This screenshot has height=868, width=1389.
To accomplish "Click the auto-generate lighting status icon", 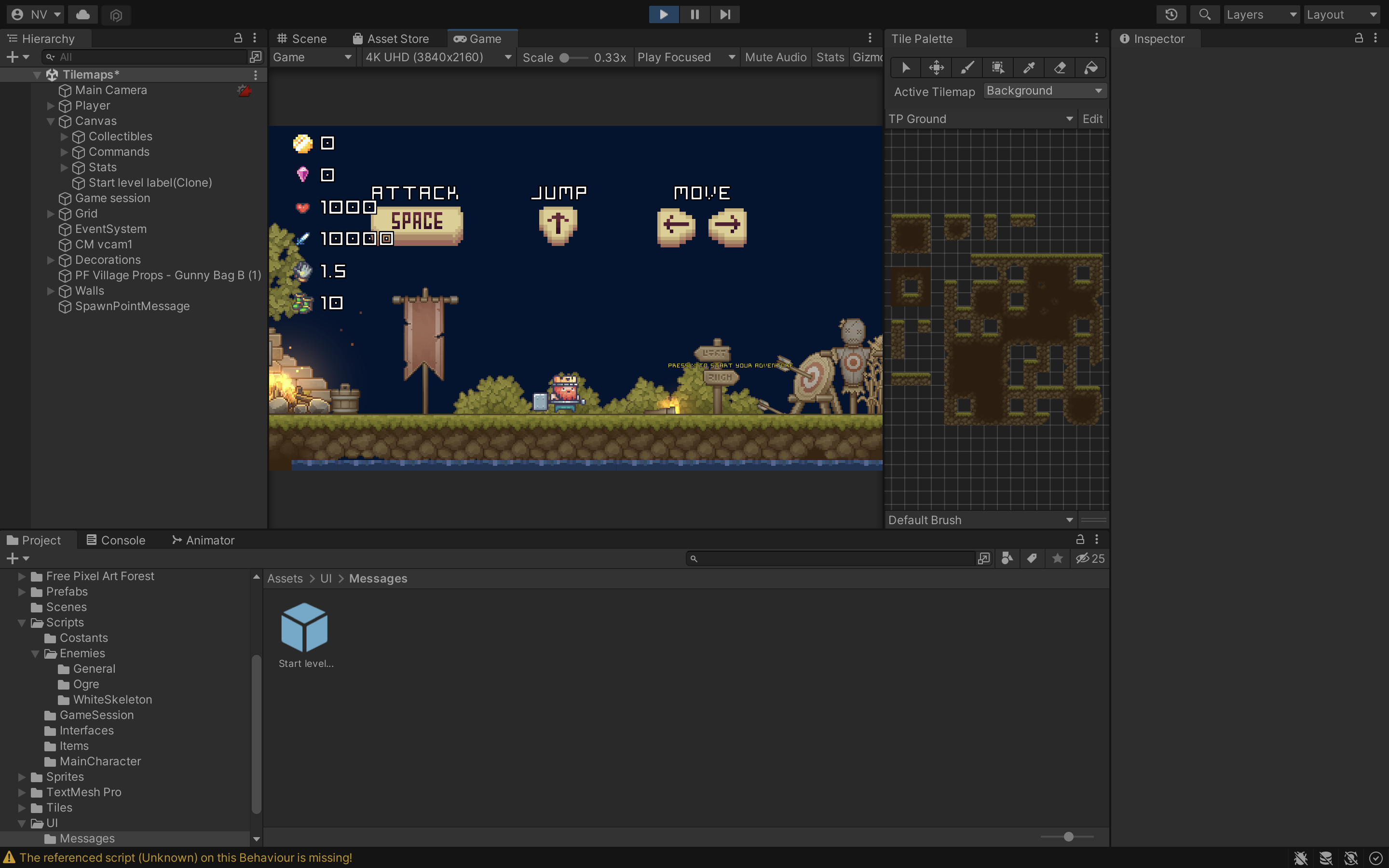I will (1350, 858).
